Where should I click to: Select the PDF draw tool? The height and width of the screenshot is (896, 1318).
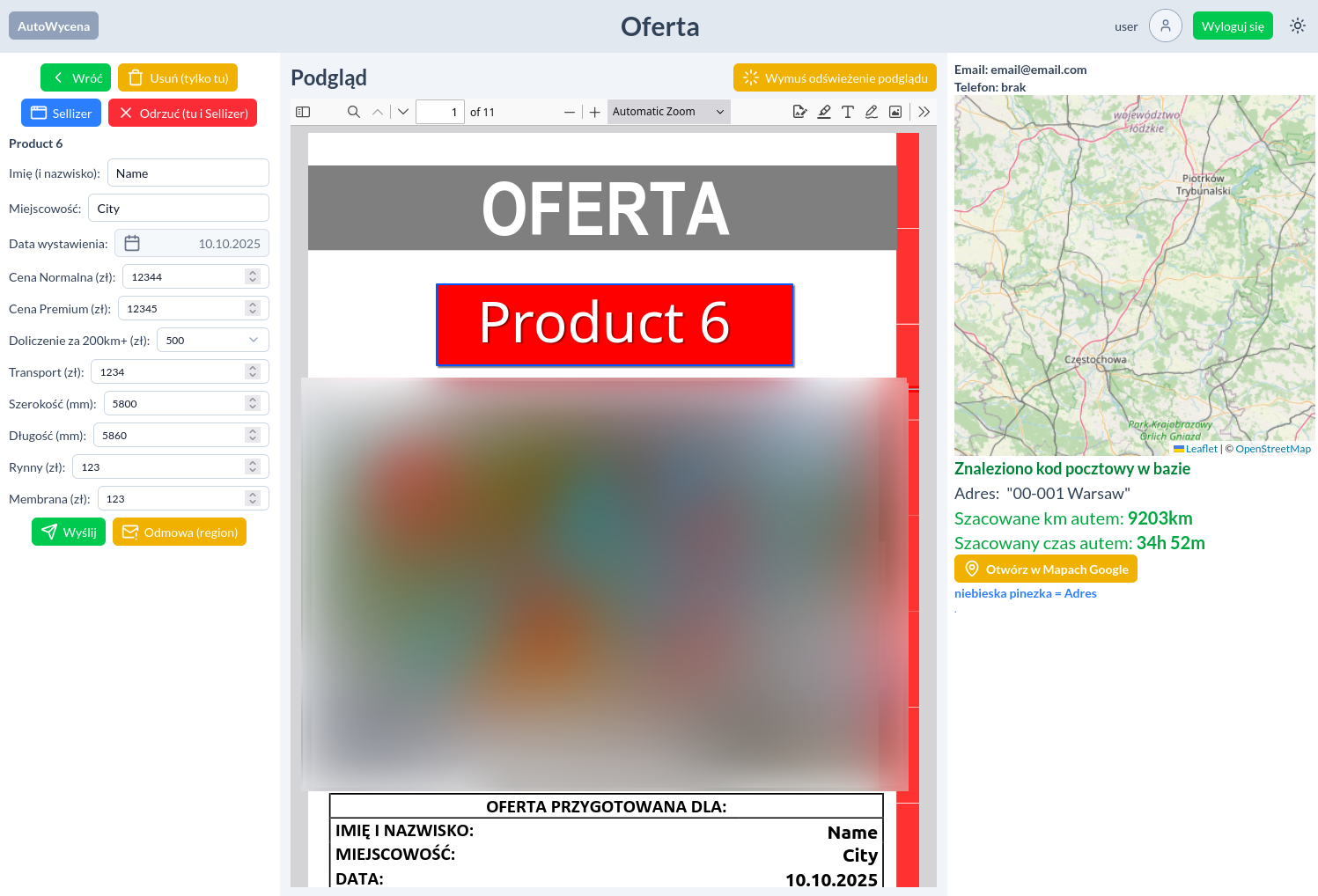(x=872, y=112)
